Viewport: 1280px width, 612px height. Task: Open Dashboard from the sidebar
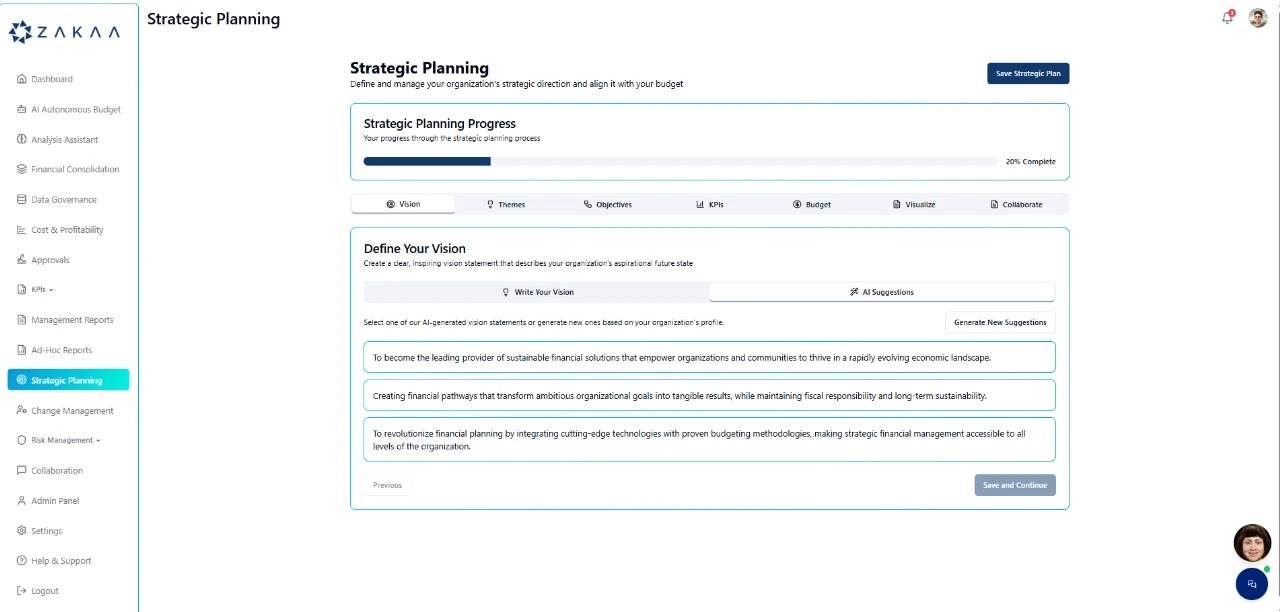click(x=51, y=79)
